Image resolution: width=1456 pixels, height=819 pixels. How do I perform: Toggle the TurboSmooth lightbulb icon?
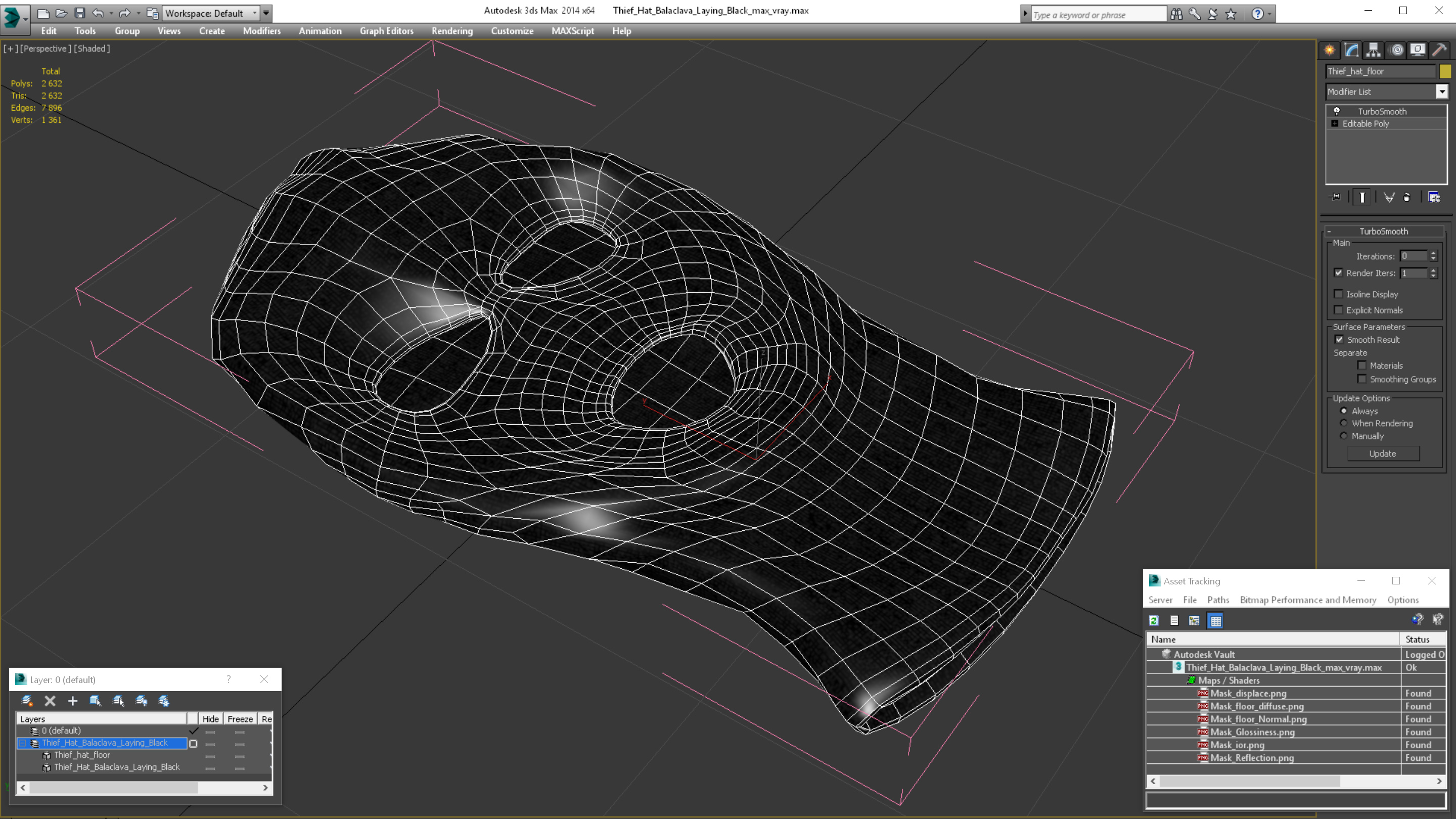point(1337,111)
